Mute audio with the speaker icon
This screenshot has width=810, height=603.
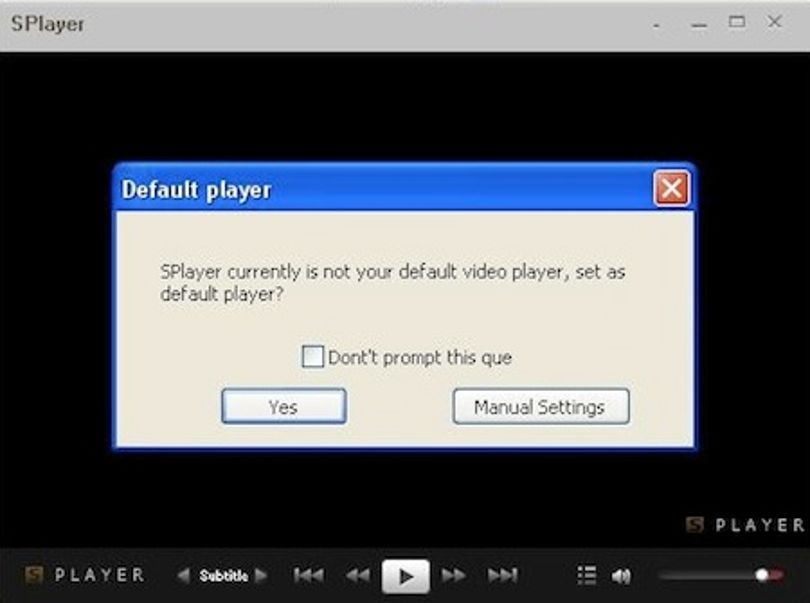621,576
